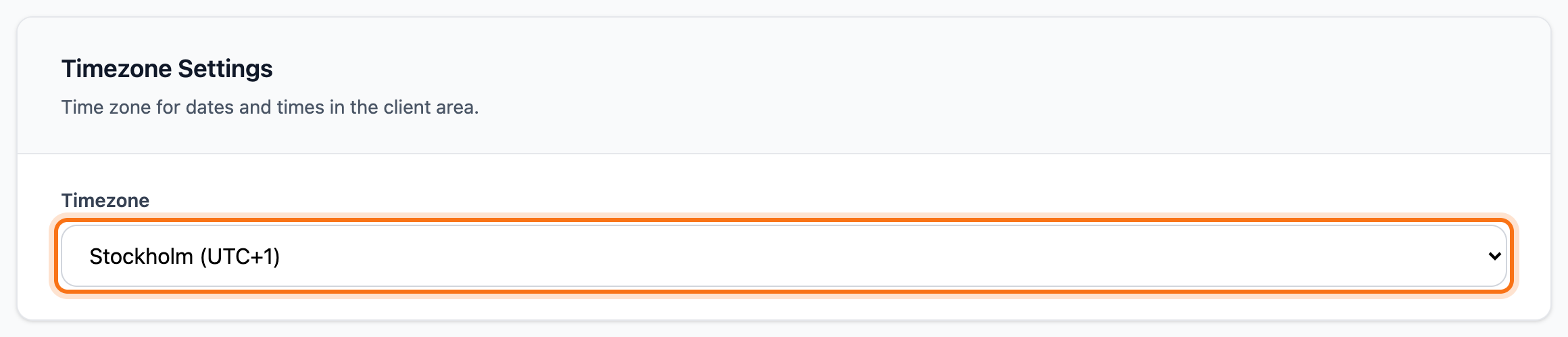Viewport: 1568px width, 337px height.
Task: Click the orange focus outline of the select
Action: (784, 220)
